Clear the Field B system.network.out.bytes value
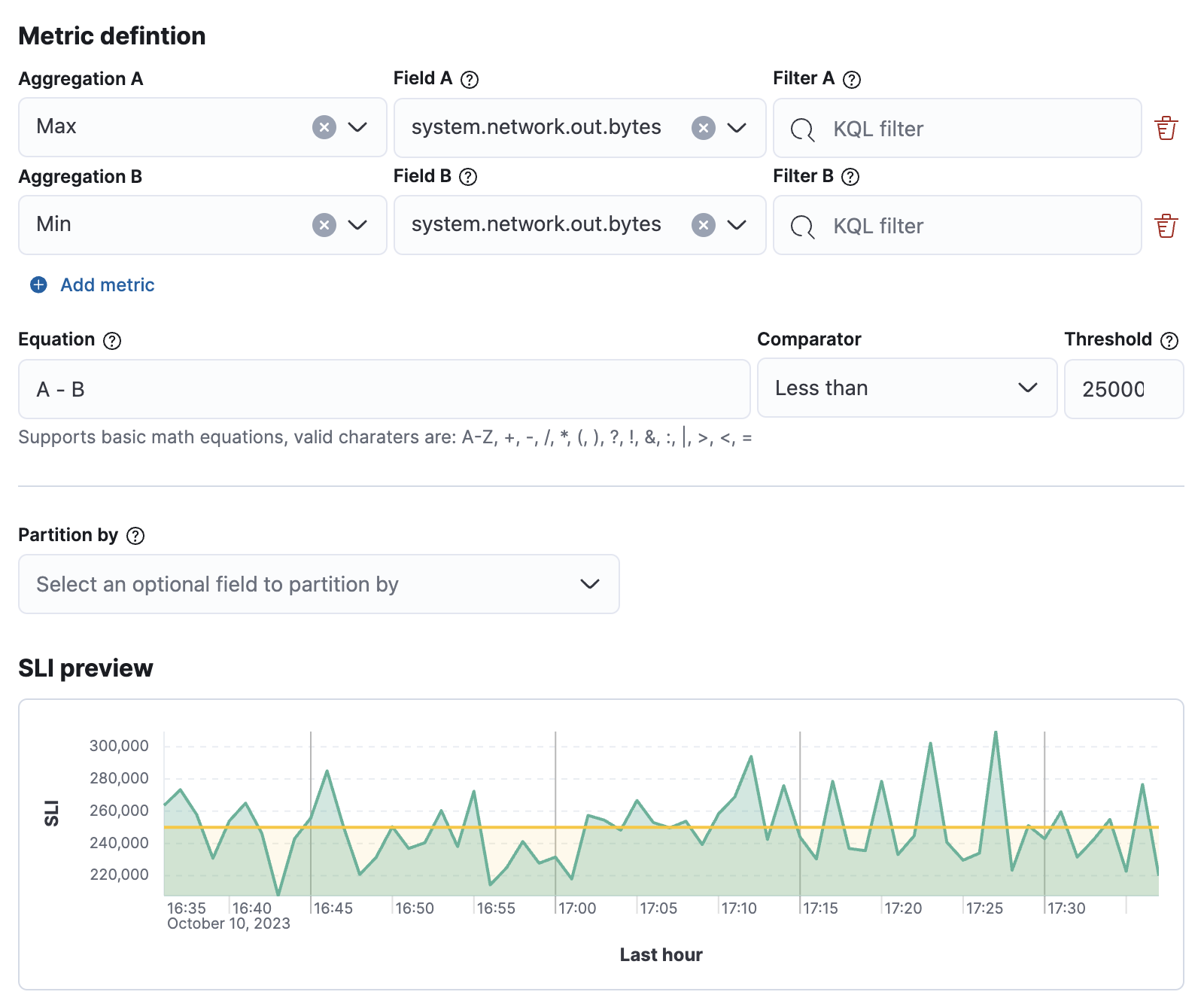The height and width of the screenshot is (1007, 1204). click(x=704, y=225)
